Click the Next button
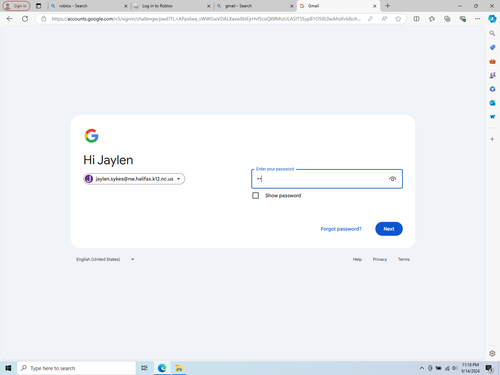The height and width of the screenshot is (375, 500). pos(389,229)
